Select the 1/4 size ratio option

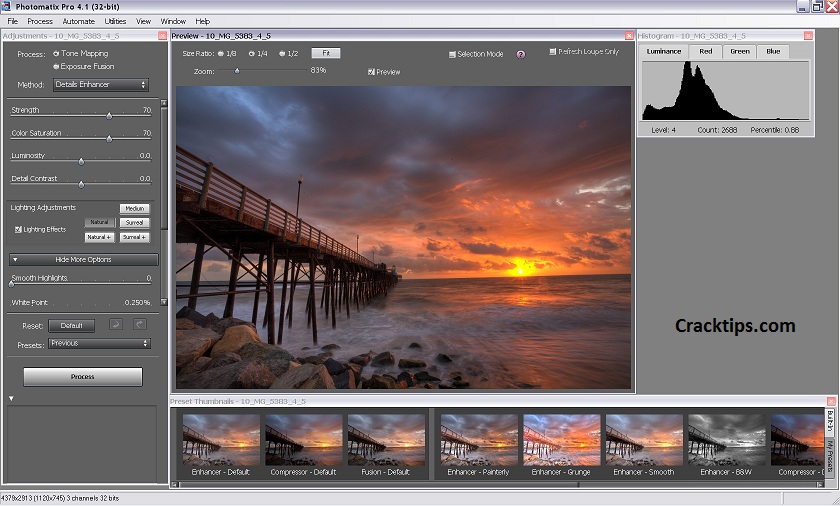click(250, 54)
